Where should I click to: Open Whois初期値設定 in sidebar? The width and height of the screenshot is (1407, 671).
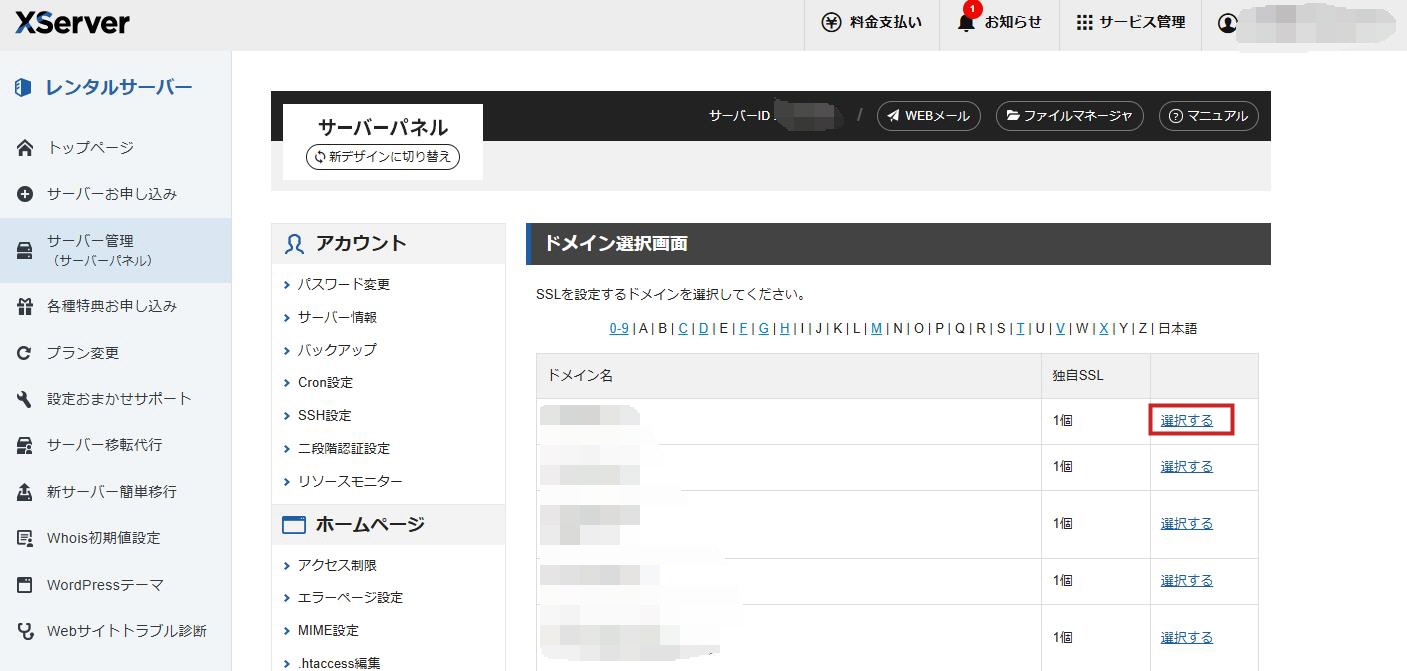click(103, 538)
